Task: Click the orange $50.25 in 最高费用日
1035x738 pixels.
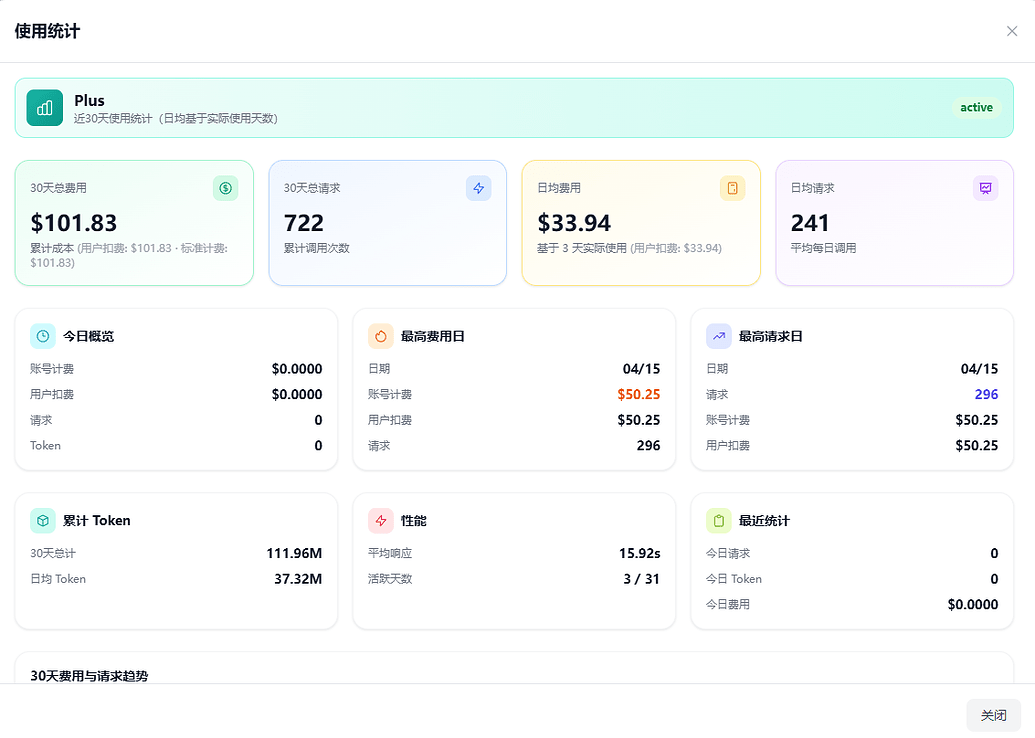Action: (639, 394)
